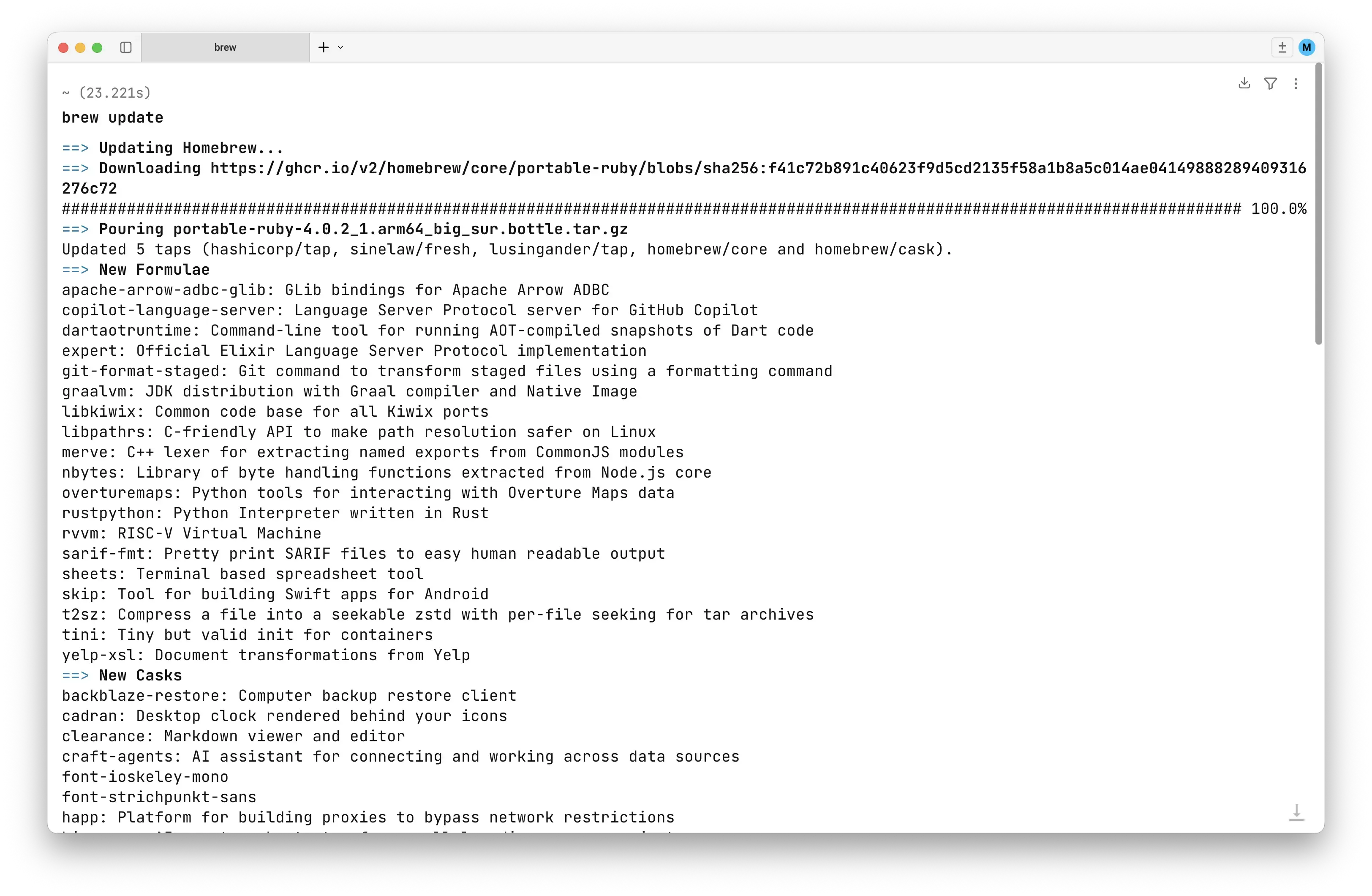This screenshot has width=1372, height=896.
Task: Select the New Casks section header
Action: pyautogui.click(x=140, y=675)
